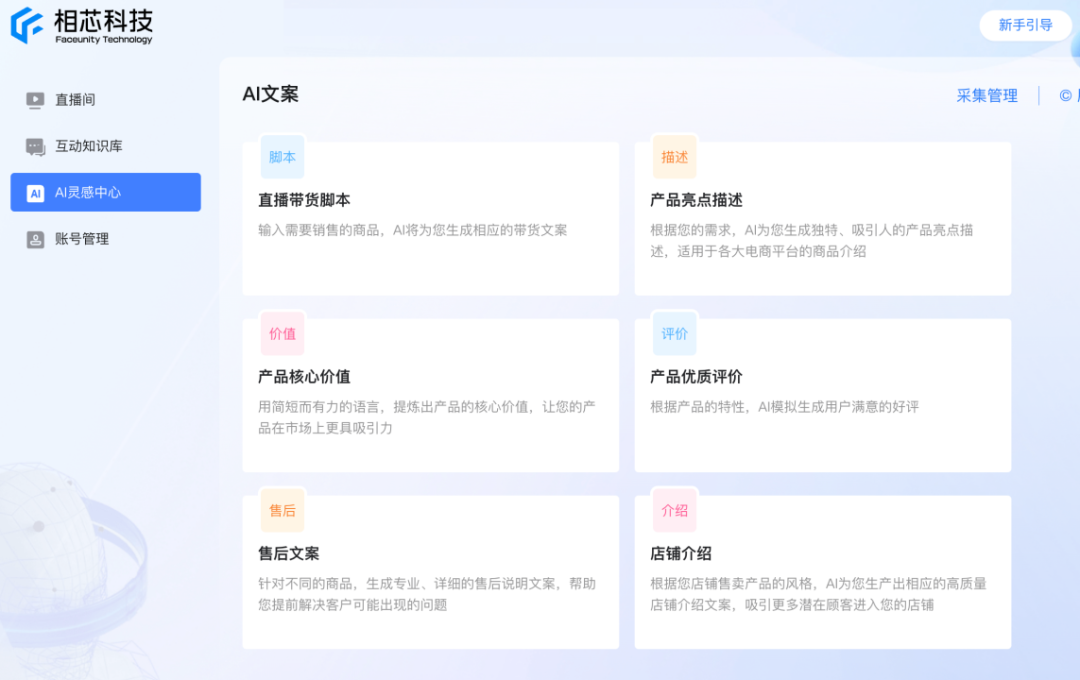1080x680 pixels.
Task: Click the orange 描述 badge icon
Action: pyautogui.click(x=674, y=157)
